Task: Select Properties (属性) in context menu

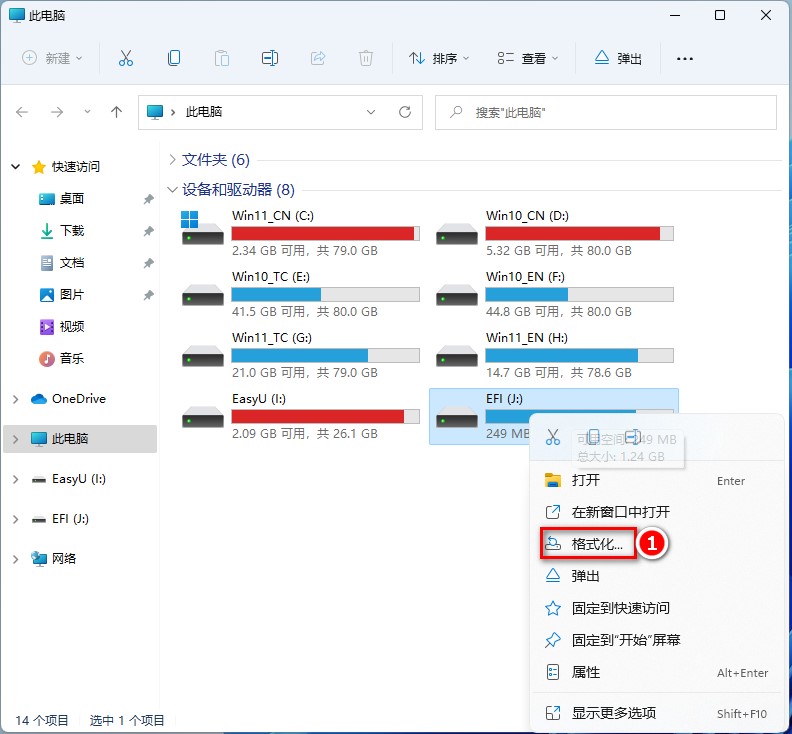Action: (586, 672)
